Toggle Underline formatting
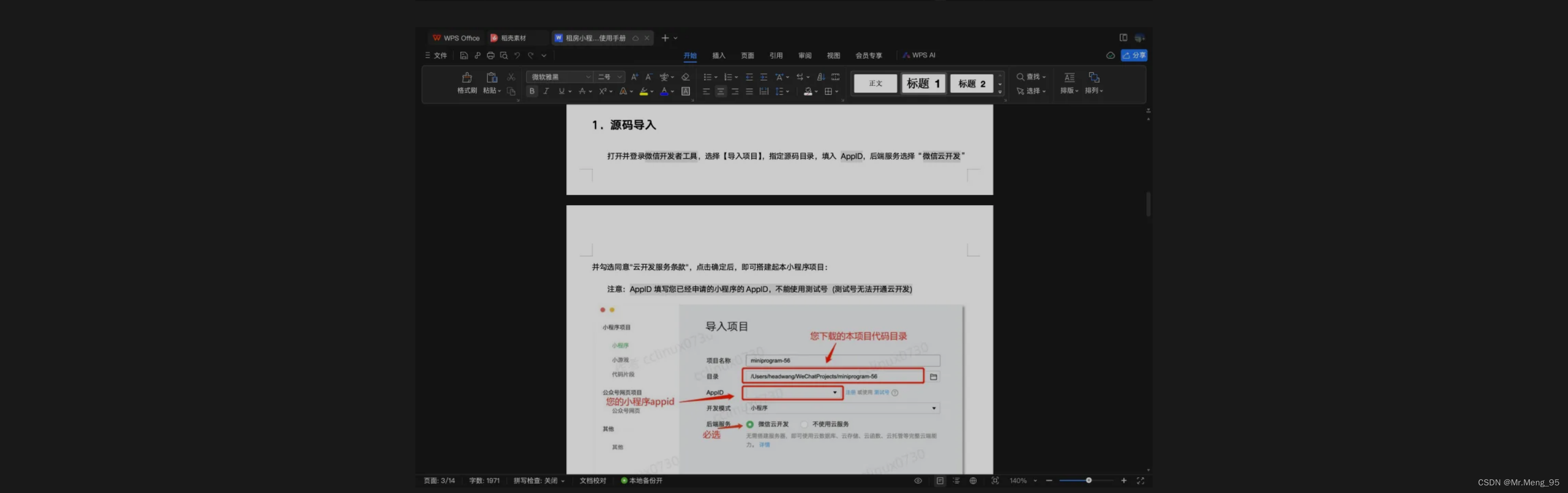 tap(561, 91)
